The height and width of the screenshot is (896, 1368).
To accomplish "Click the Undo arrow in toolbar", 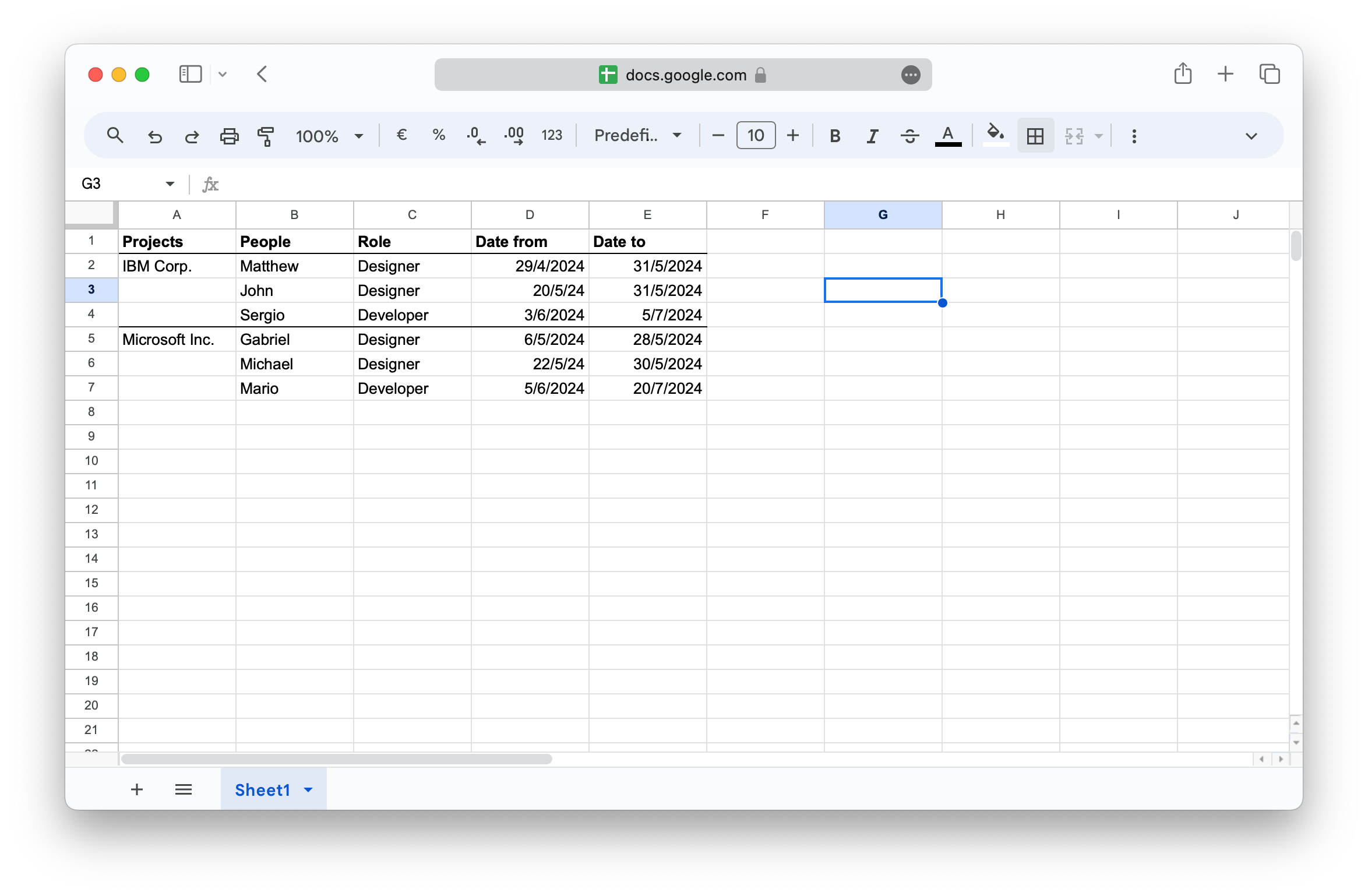I will 155,136.
